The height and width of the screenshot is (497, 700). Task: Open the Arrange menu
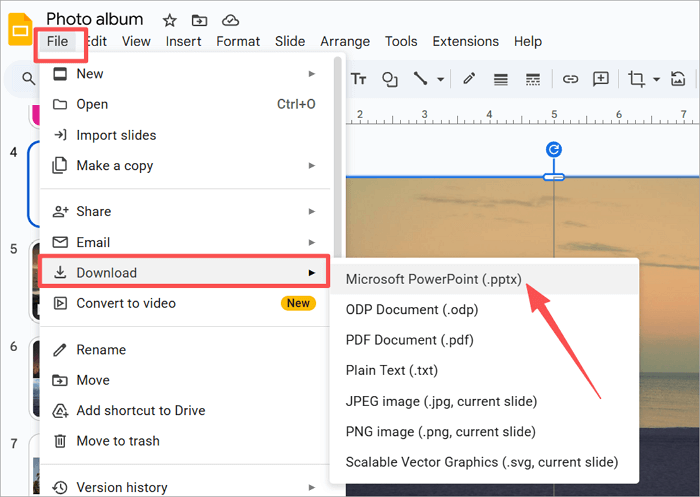point(345,42)
